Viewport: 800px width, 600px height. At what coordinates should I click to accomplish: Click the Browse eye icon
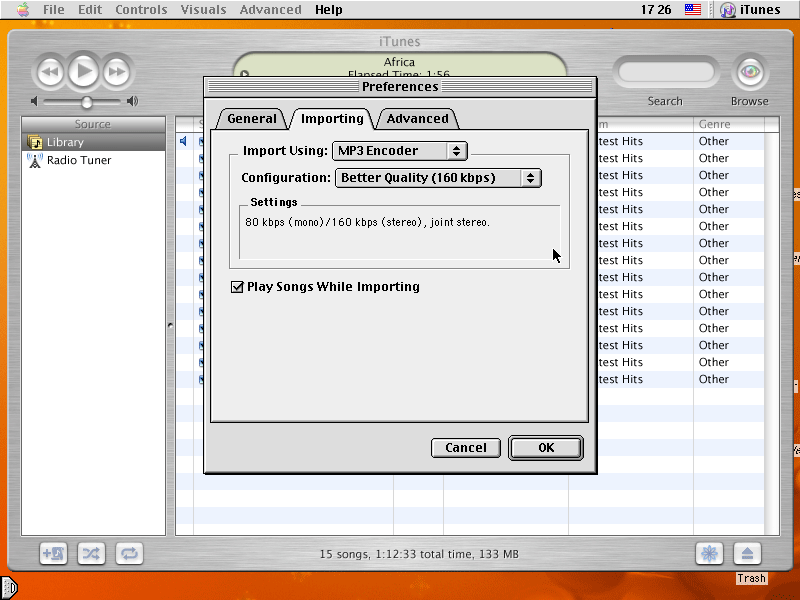tap(749, 72)
